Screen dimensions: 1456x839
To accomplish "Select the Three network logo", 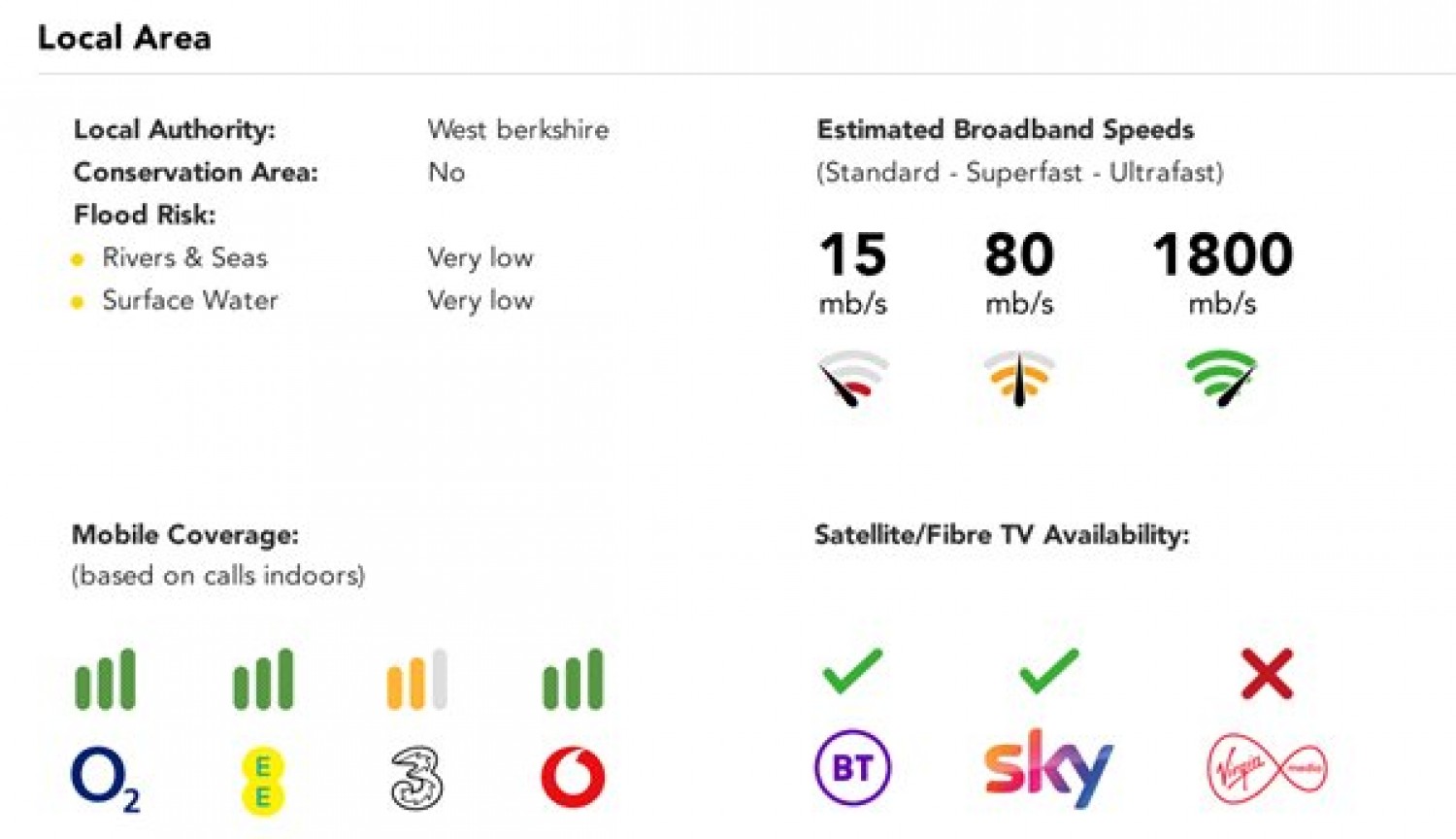I will click(416, 778).
